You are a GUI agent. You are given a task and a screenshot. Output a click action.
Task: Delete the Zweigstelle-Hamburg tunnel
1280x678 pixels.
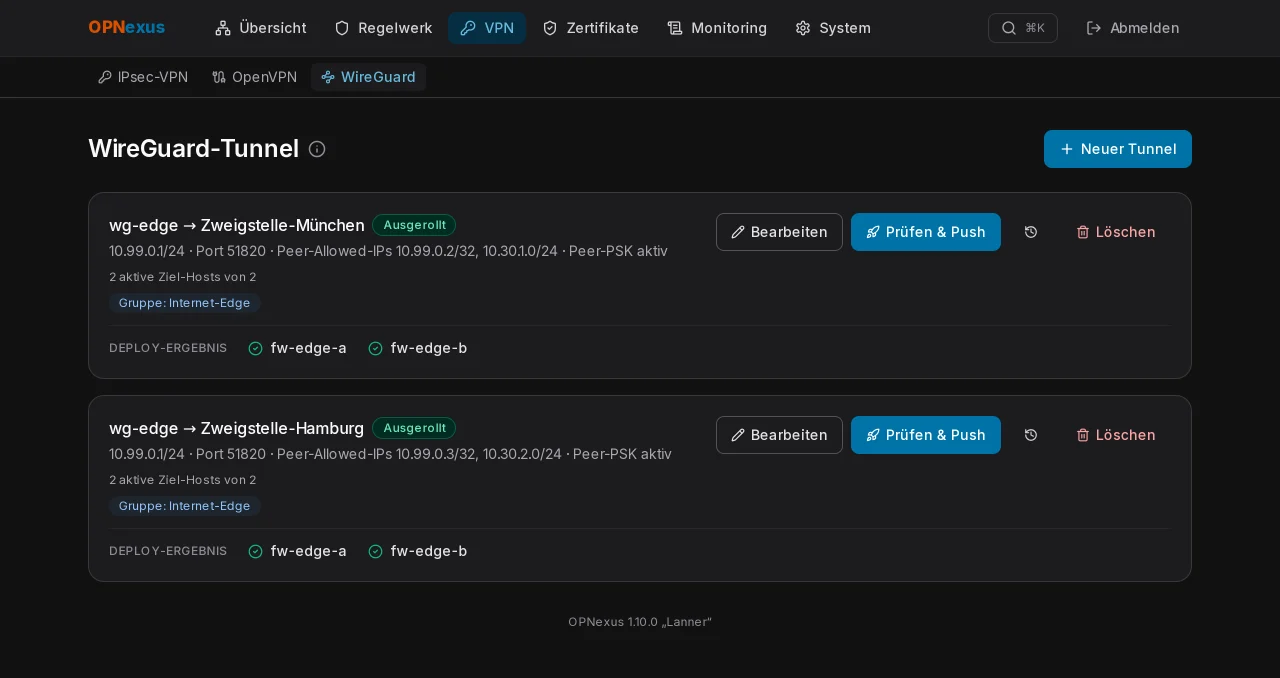(1116, 435)
